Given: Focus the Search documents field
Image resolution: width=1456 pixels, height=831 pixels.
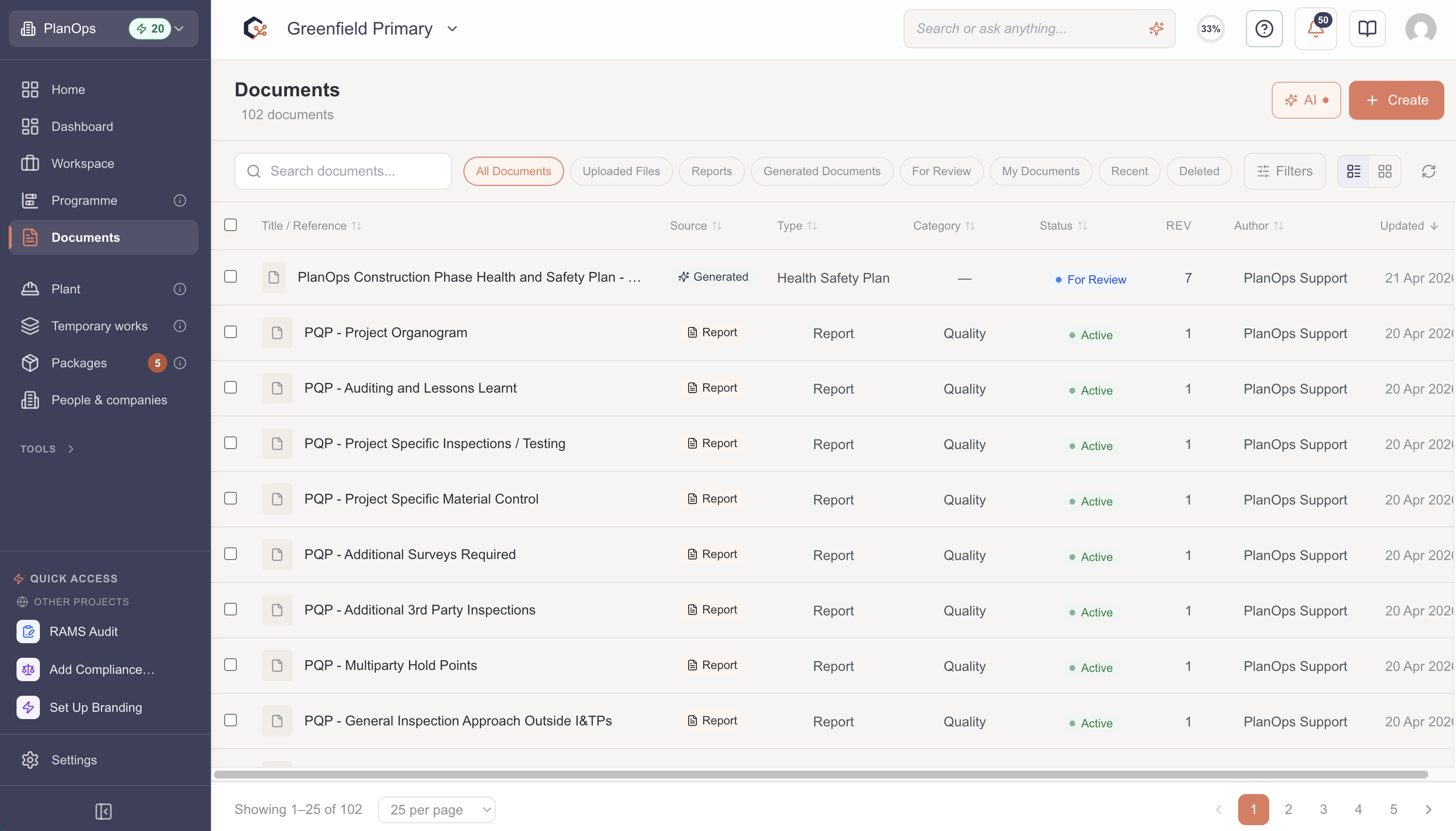Looking at the screenshot, I should point(343,171).
